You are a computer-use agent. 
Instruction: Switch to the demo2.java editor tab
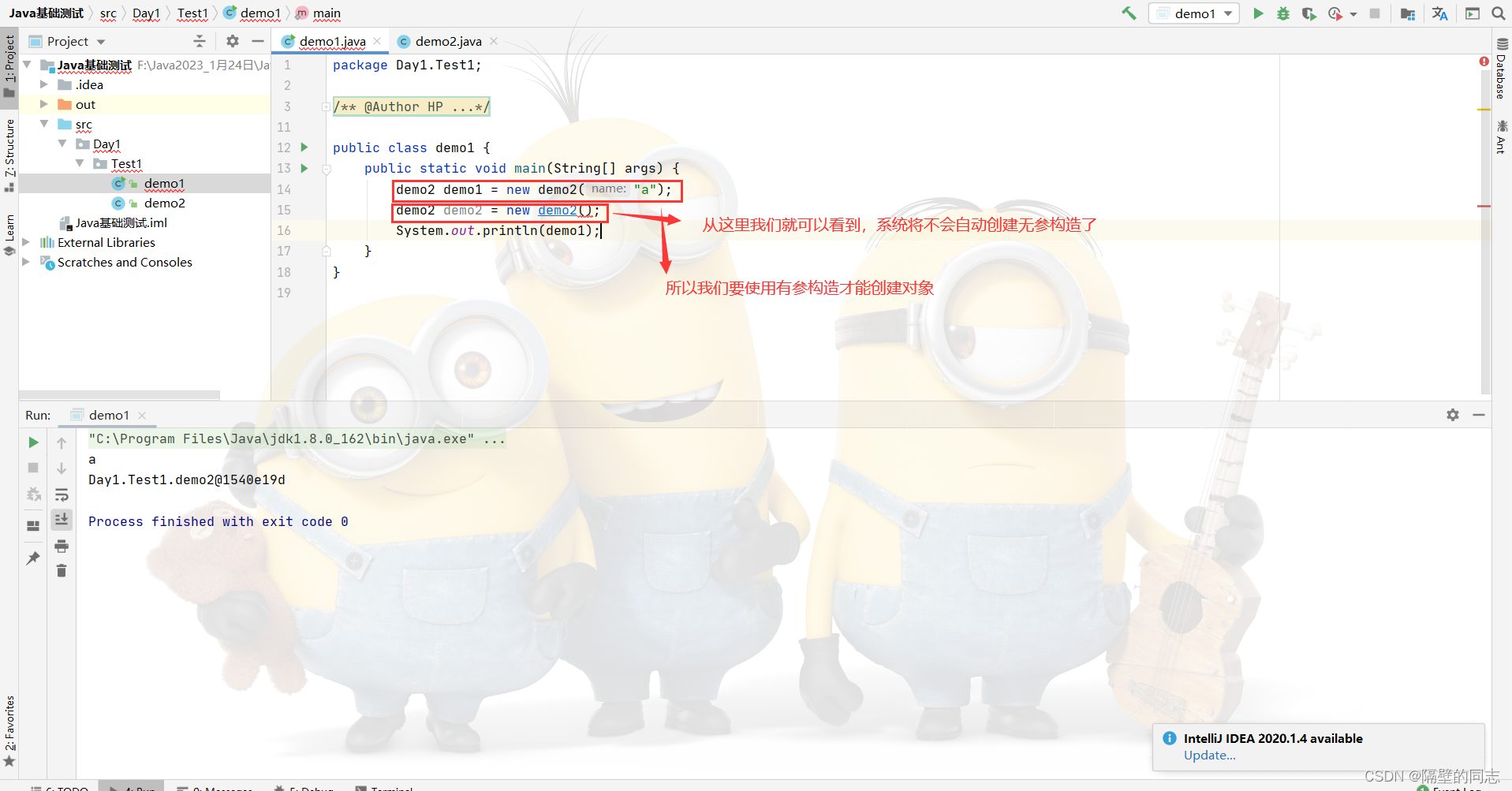point(448,41)
